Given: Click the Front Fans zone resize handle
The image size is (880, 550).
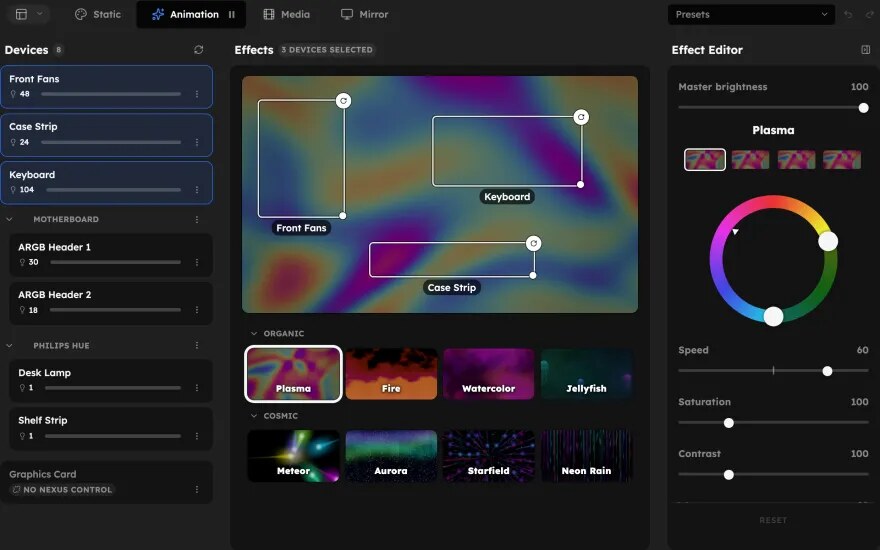Looking at the screenshot, I should coord(343,216).
